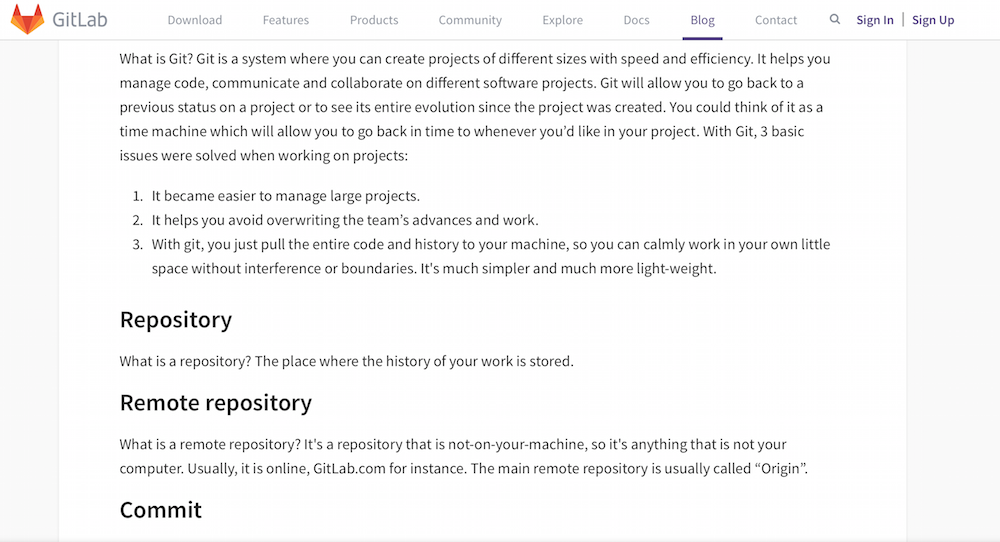Go to the Features page
Viewport: 1000px width, 542px height.
pos(286,20)
